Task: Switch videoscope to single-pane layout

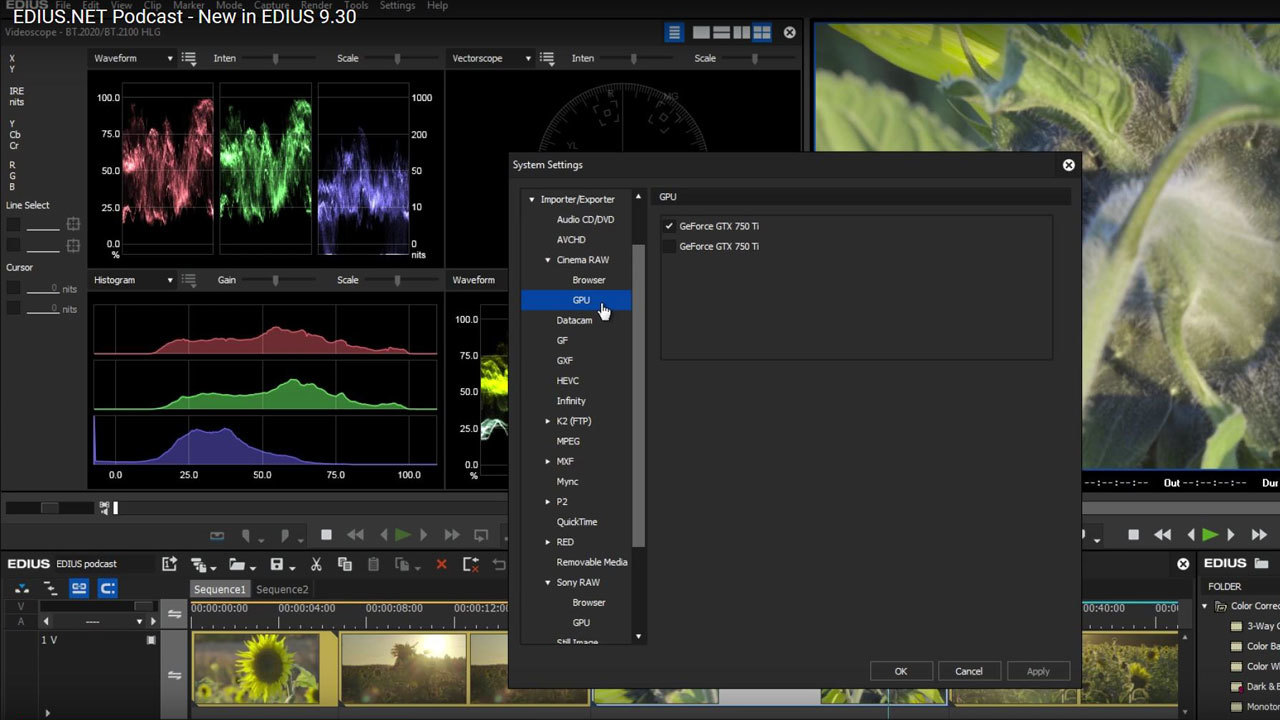Action: click(701, 33)
